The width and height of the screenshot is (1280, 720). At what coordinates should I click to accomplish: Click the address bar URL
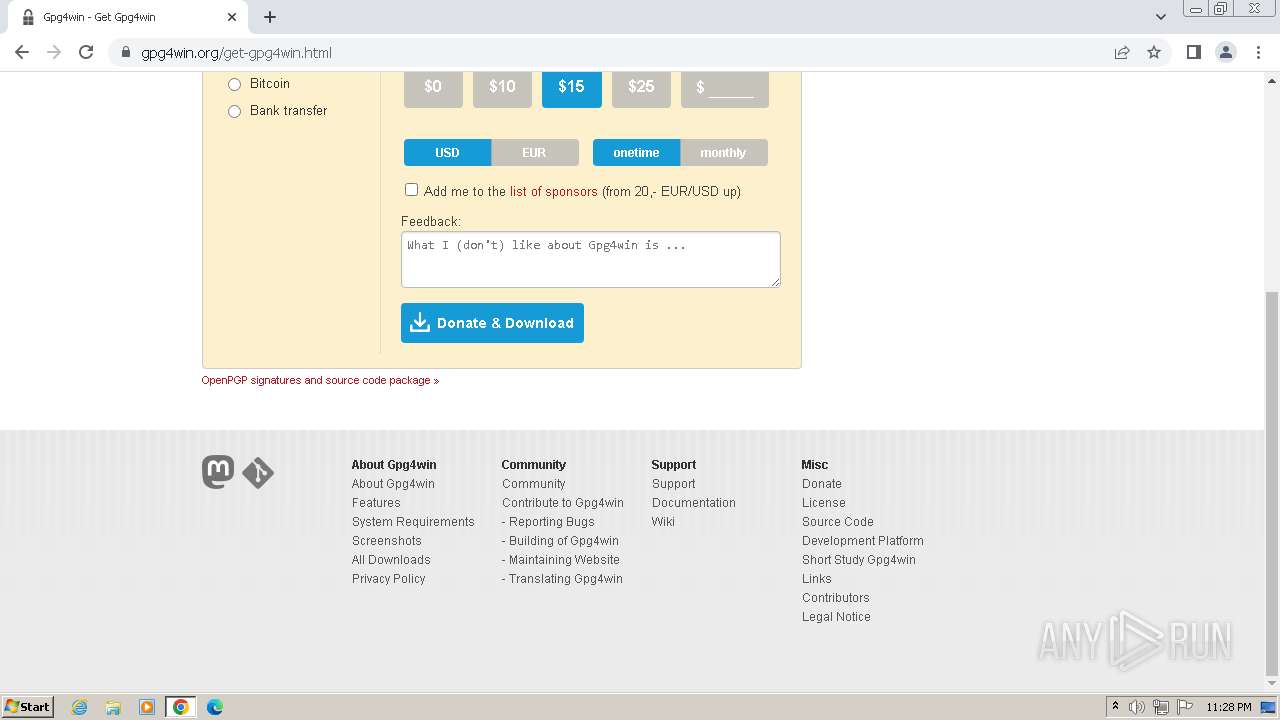[236, 53]
